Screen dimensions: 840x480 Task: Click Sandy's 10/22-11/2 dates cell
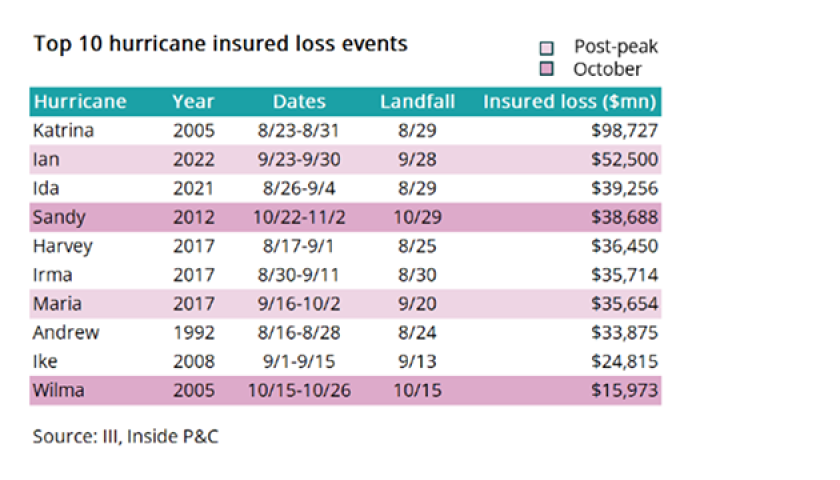click(x=299, y=217)
